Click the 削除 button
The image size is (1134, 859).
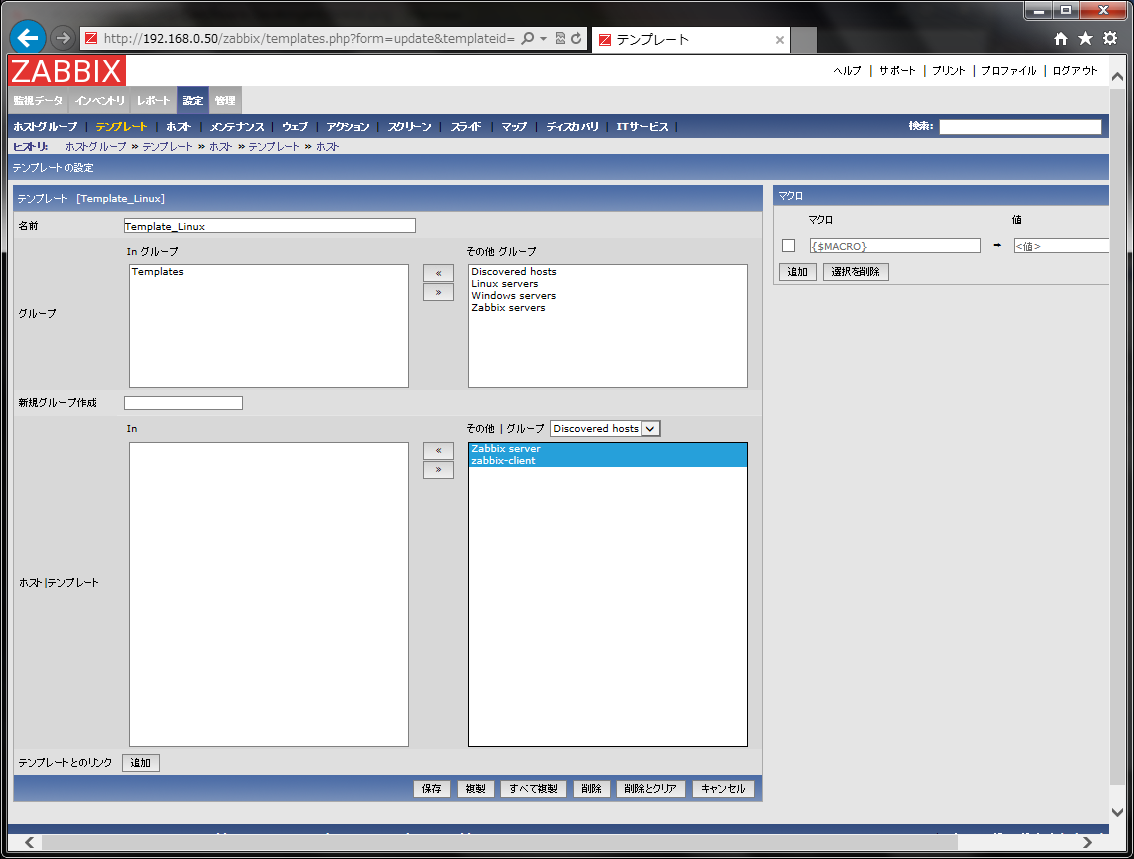tap(592, 789)
